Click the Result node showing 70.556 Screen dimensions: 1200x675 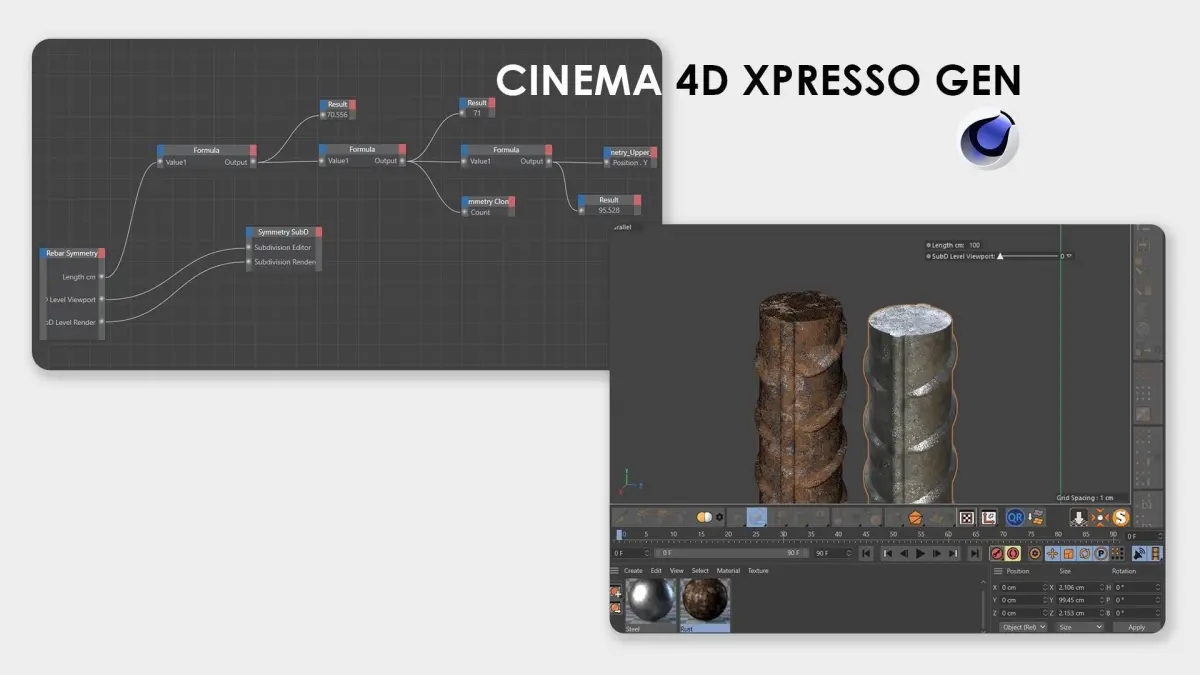[x=337, y=109]
